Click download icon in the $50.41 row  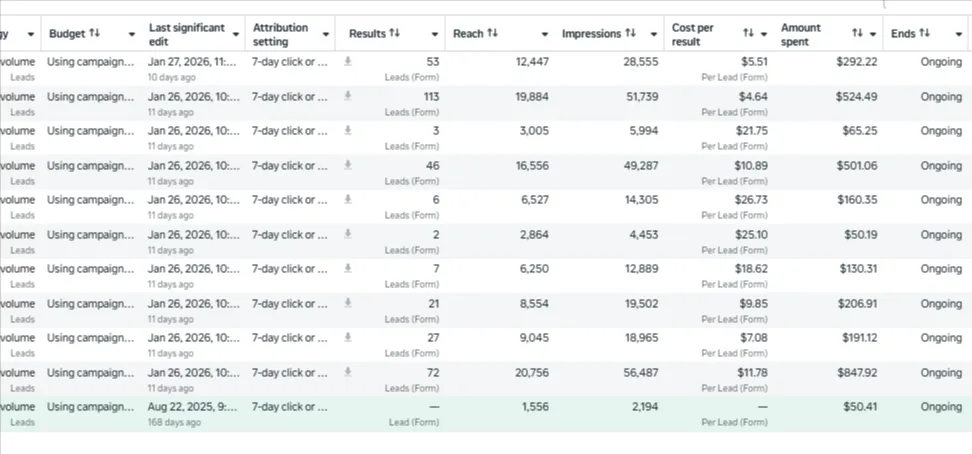pyautogui.click(x=348, y=407)
